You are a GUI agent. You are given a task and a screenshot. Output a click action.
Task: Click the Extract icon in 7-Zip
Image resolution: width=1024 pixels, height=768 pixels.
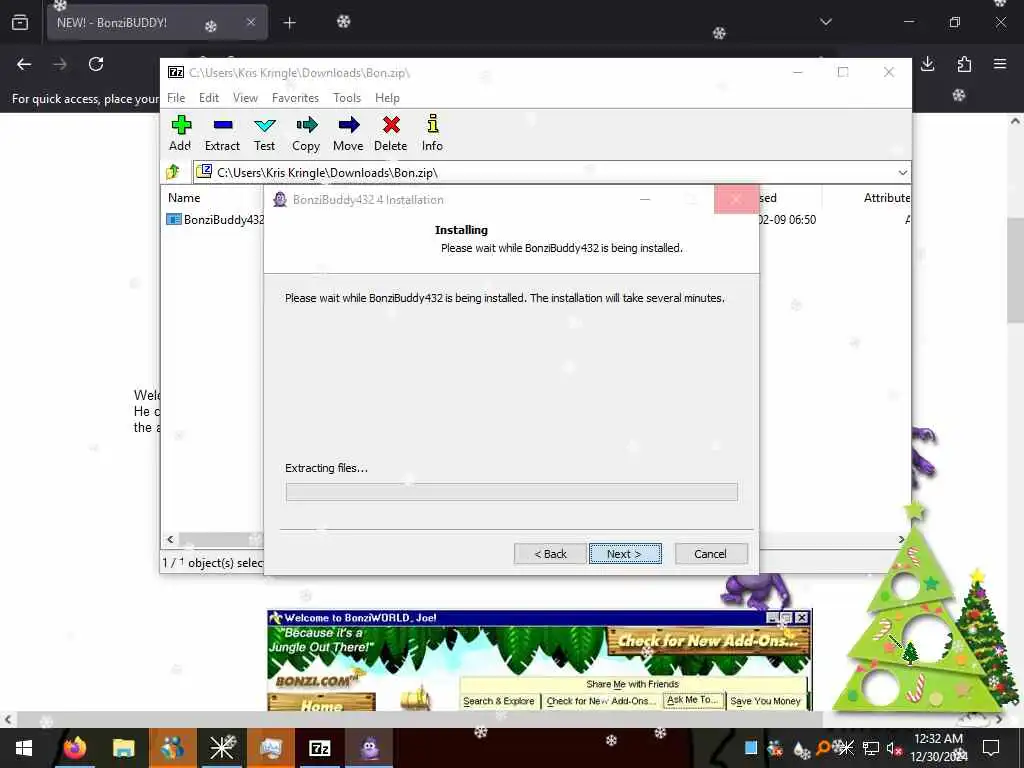click(x=223, y=134)
